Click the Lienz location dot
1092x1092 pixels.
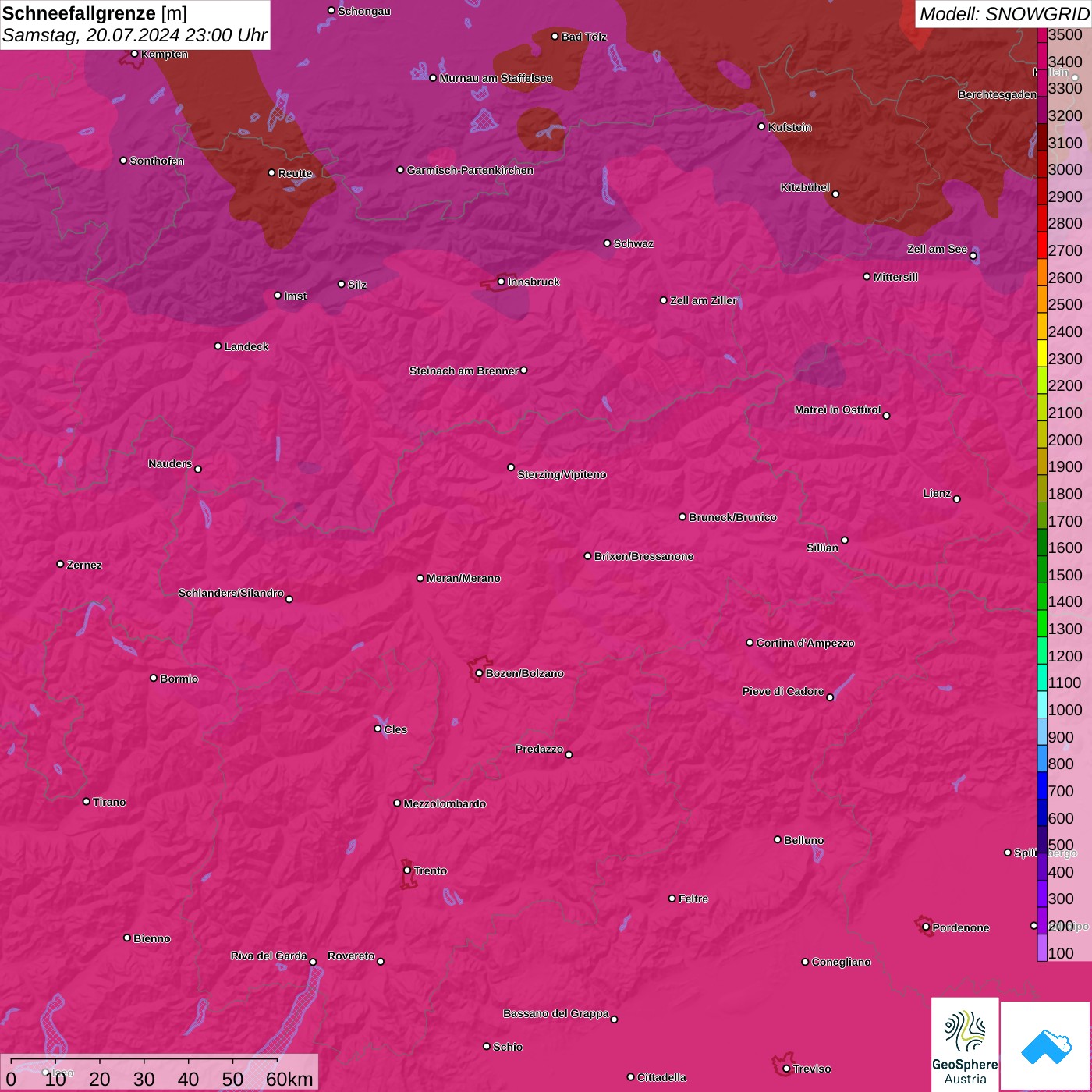[x=957, y=499]
